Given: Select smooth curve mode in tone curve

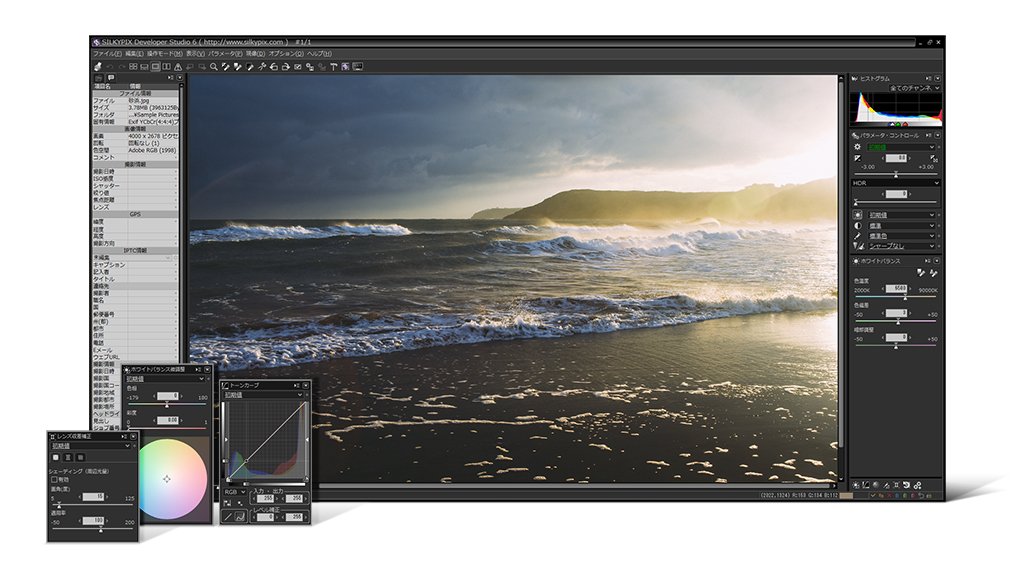Looking at the screenshot, I should pyautogui.click(x=240, y=517).
